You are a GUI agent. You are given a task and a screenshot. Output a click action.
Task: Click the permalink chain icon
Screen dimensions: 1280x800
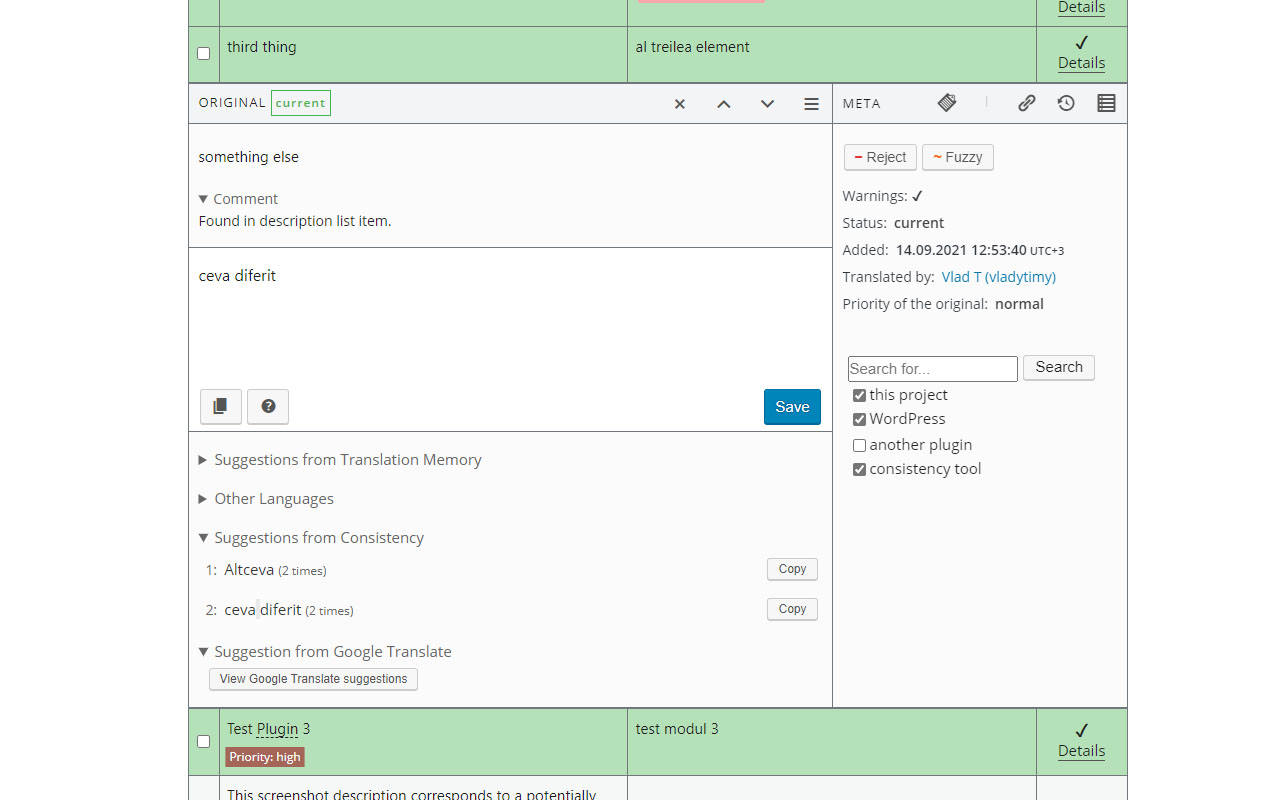tap(1026, 103)
